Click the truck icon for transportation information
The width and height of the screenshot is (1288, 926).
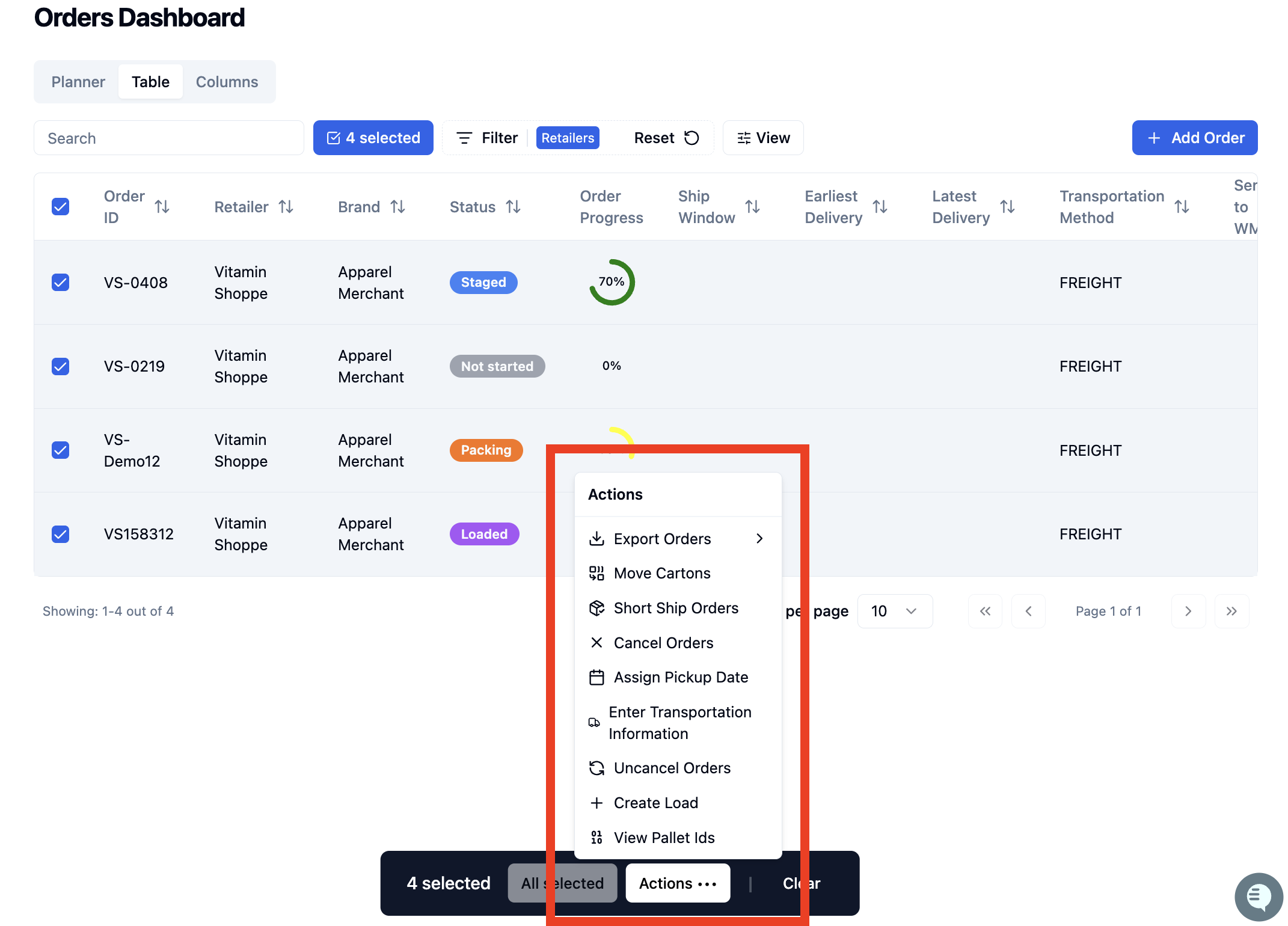(x=594, y=723)
